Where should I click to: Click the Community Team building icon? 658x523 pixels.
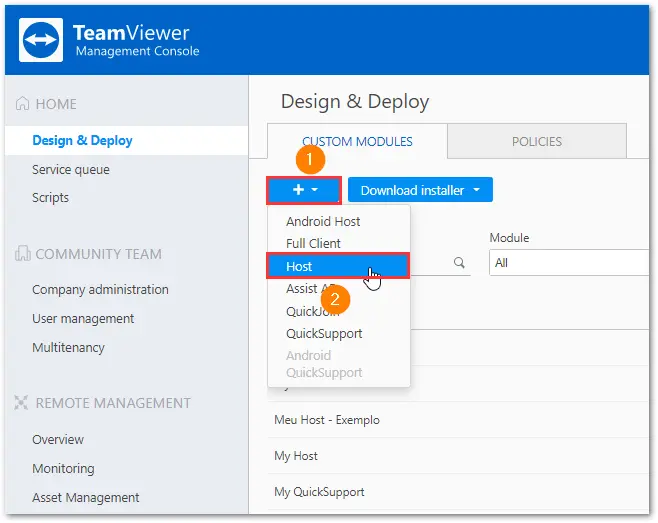[x=23, y=253]
